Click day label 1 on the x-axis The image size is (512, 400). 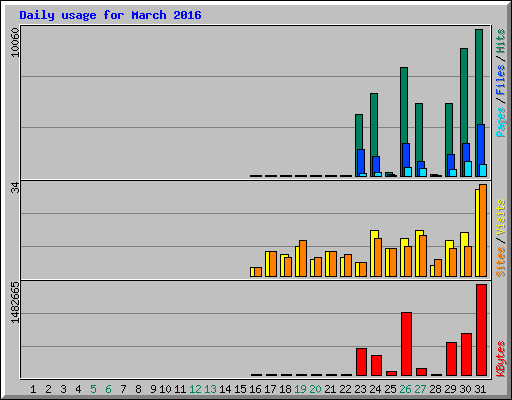(x=33, y=389)
